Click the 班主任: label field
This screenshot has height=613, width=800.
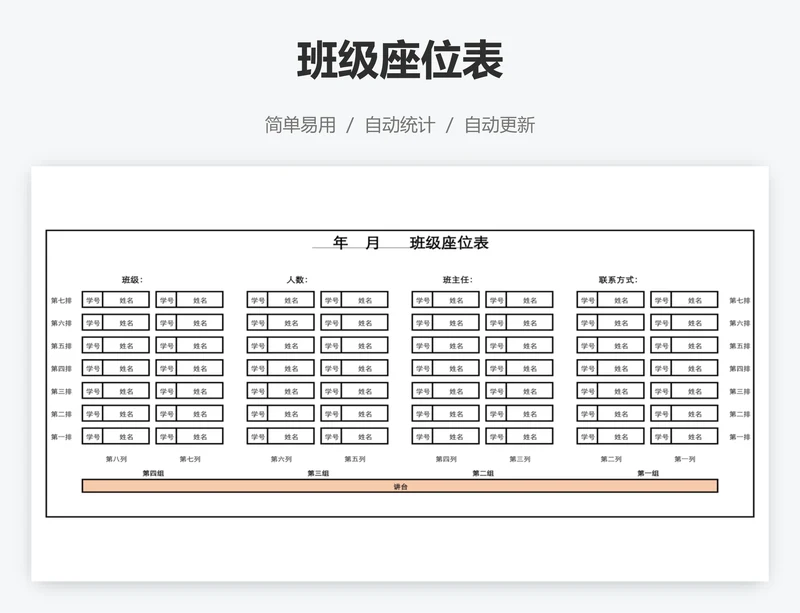[458, 280]
